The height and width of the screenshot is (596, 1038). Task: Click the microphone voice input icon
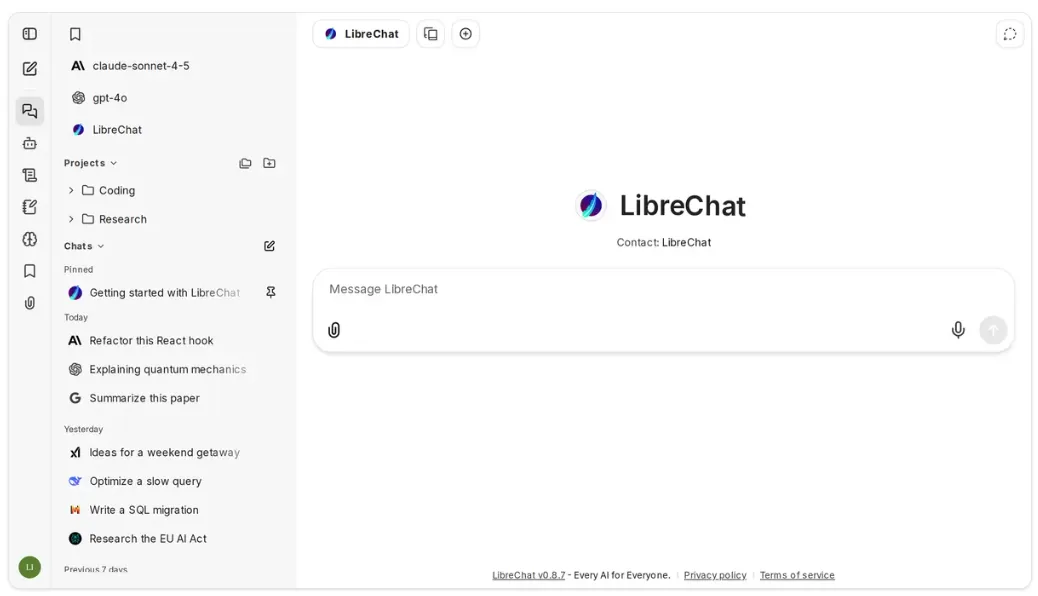point(958,330)
